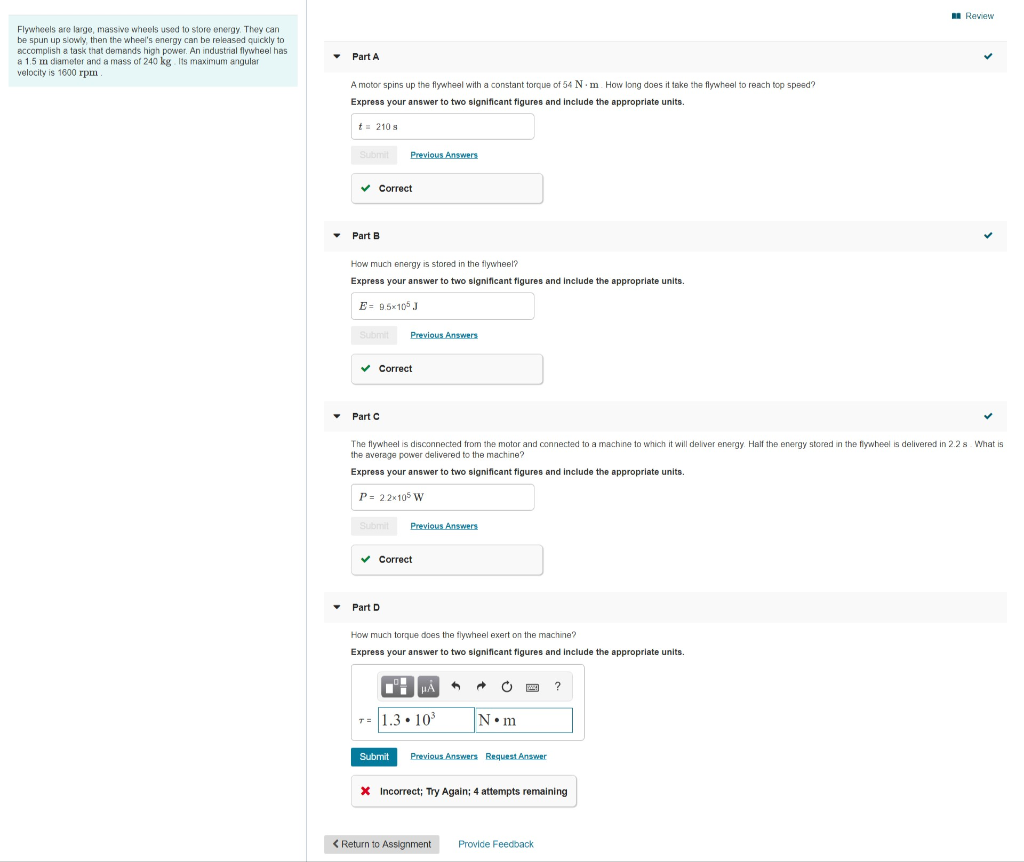
Task: Edit the torque value field 1.3 • 10³
Action: pos(426,720)
